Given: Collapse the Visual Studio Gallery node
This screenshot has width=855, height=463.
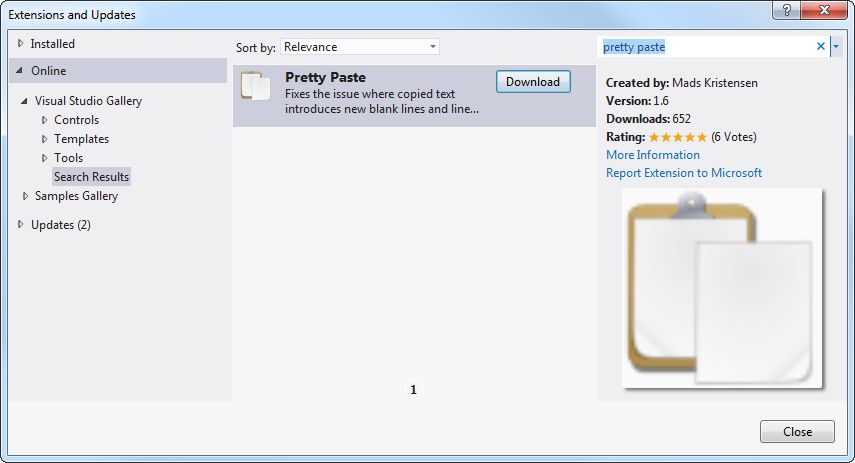Looking at the screenshot, I should click(25, 101).
